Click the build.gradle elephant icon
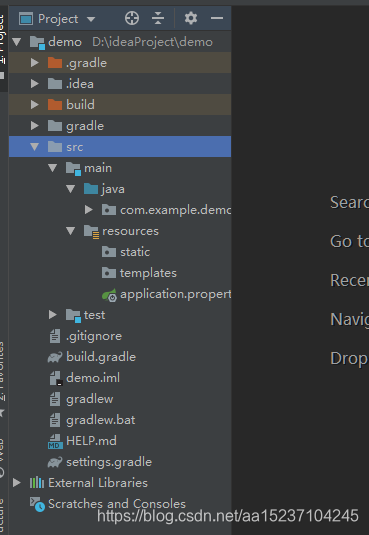This screenshot has width=369, height=535. (55, 357)
